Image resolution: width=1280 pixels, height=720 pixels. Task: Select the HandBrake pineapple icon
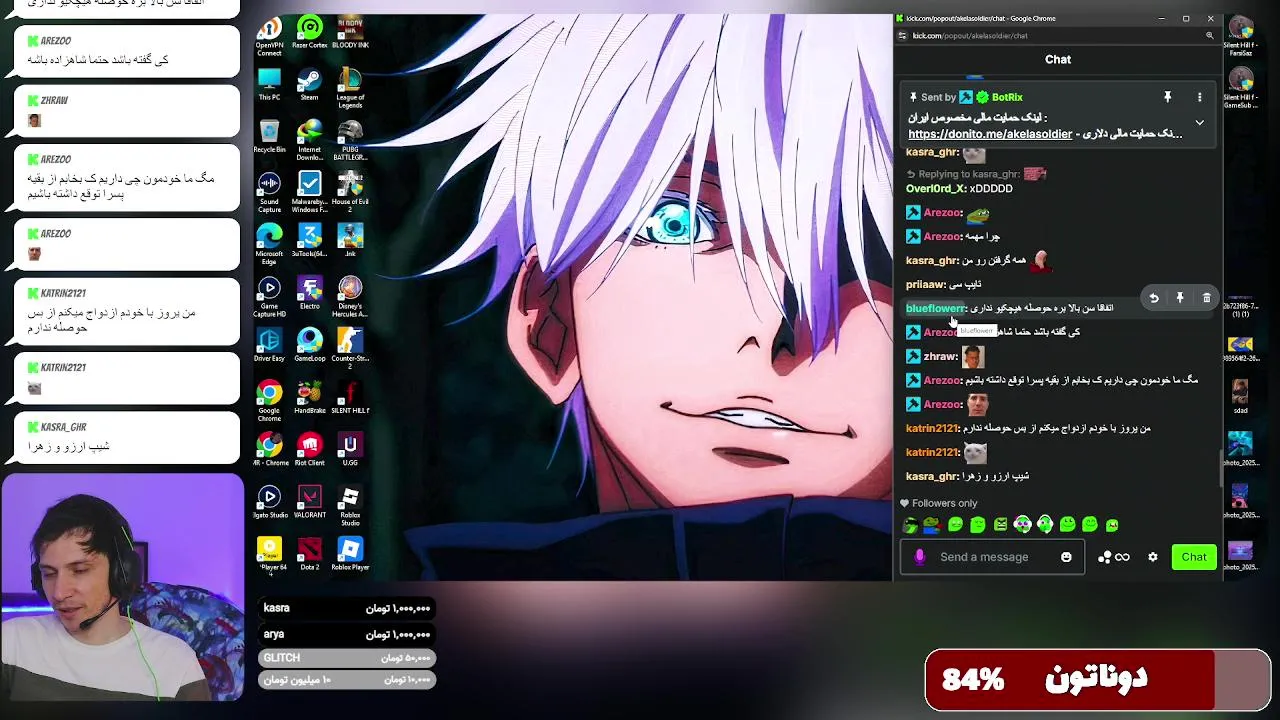(x=310, y=397)
